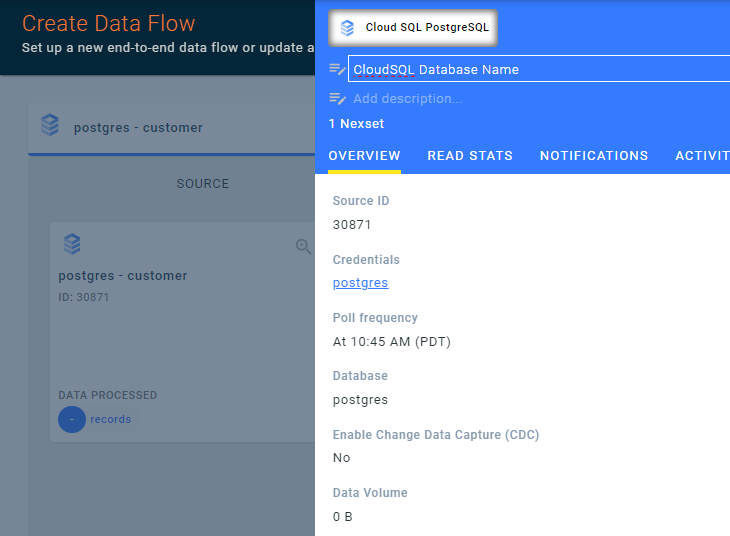Image resolution: width=730 pixels, height=536 pixels.
Task: Click the Poll frequency label
Action: [375, 318]
